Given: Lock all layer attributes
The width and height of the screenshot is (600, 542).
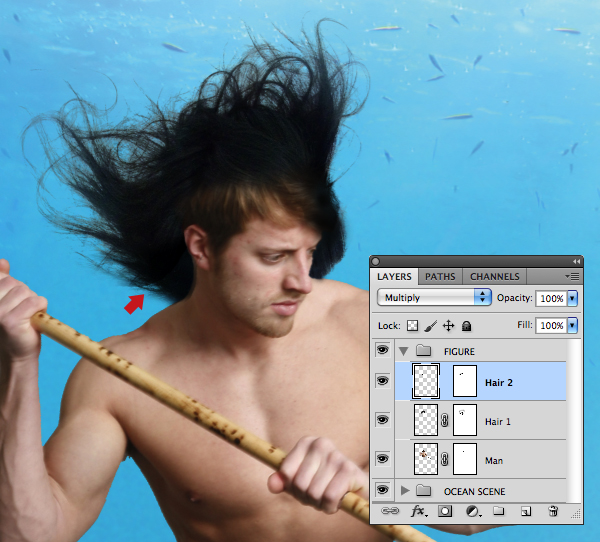Looking at the screenshot, I should pyautogui.click(x=466, y=326).
